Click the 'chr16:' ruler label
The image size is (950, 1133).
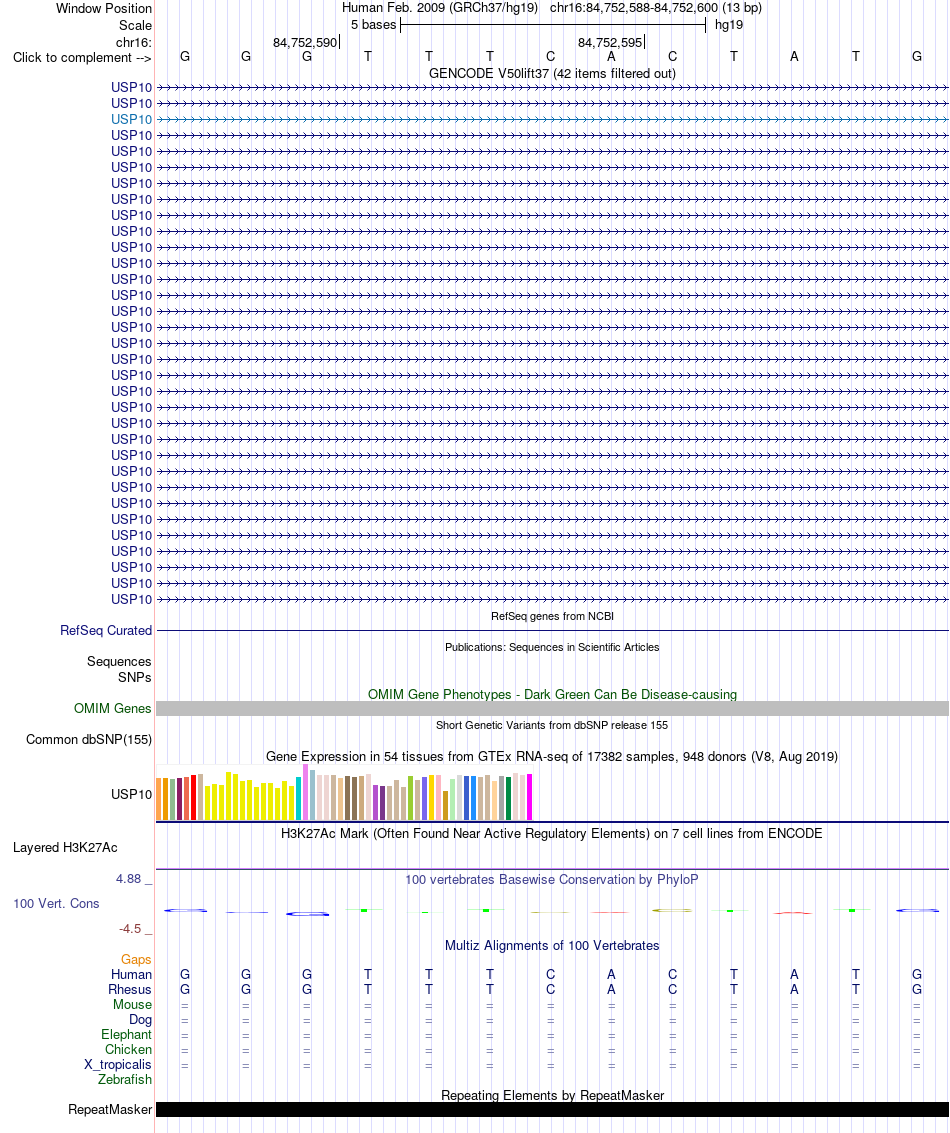[134, 43]
